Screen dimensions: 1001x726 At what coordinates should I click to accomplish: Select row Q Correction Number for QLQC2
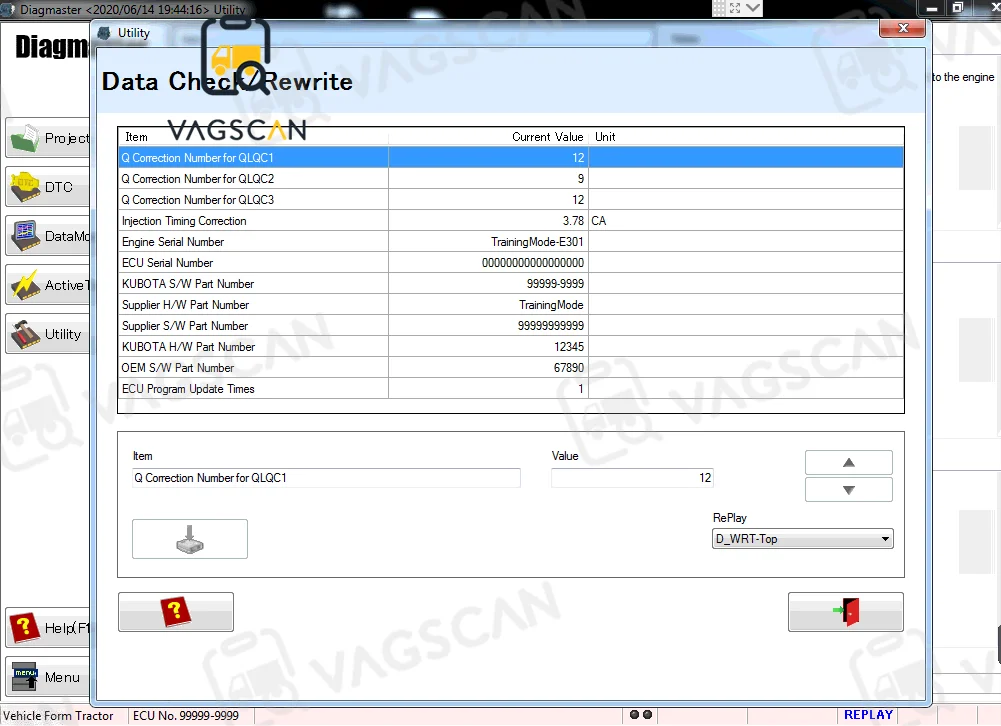pos(511,179)
